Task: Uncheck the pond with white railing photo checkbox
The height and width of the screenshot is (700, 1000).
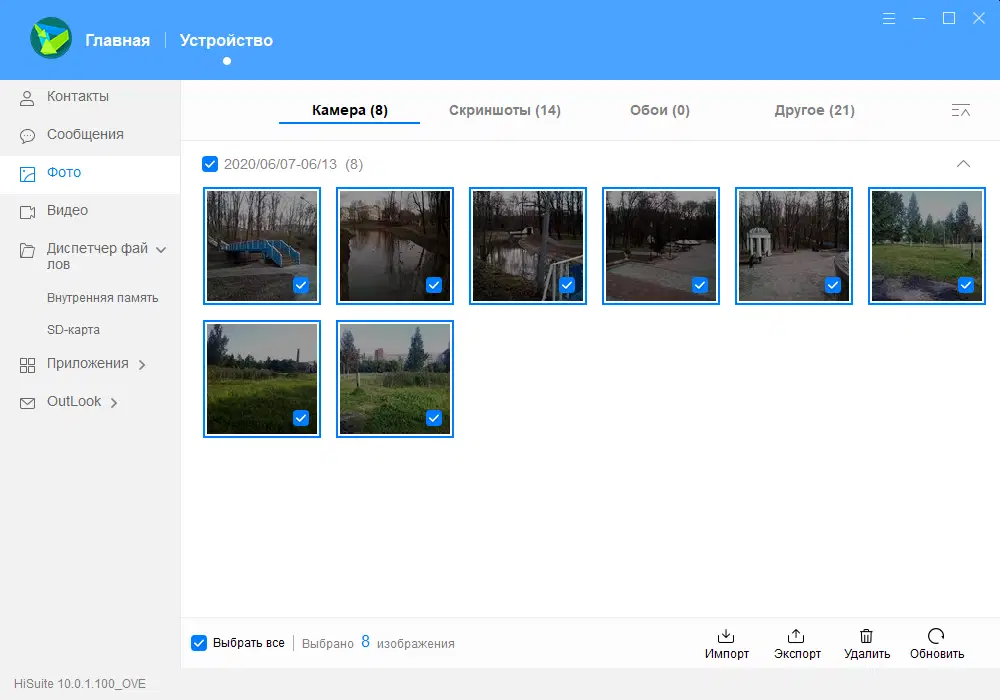Action: pos(566,285)
